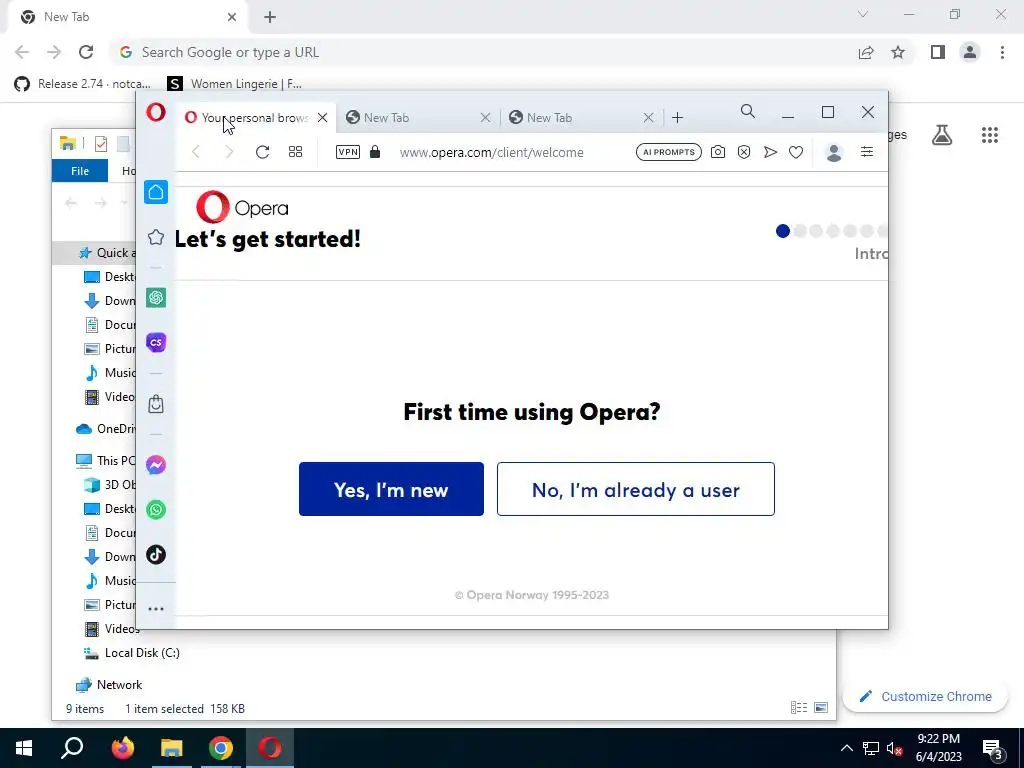Open 'Women Lingerie' bookmark in Chrome
Image resolution: width=1024 pixels, height=768 pixels.
235,84
